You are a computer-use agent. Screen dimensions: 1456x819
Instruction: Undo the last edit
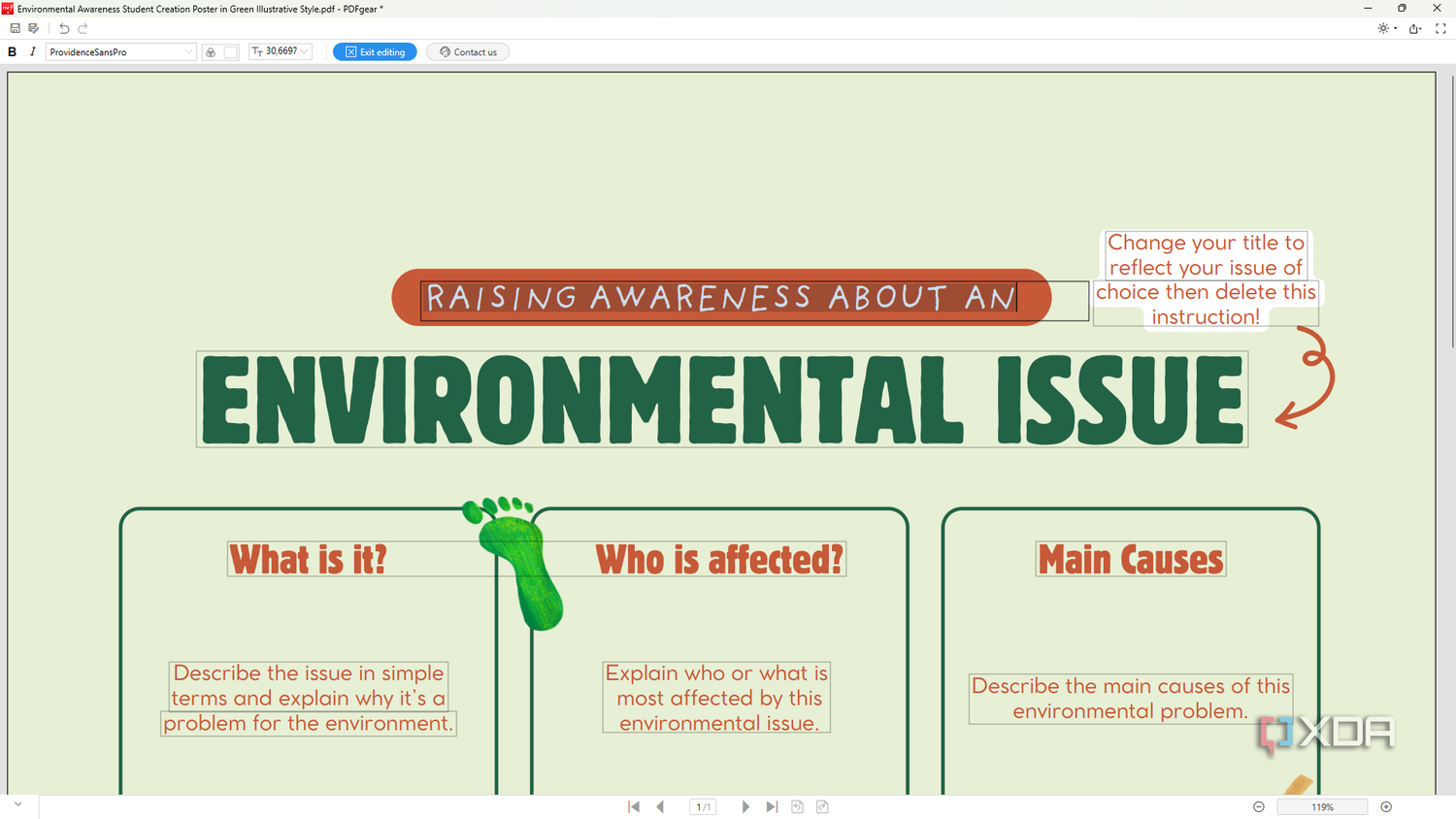pos(64,29)
